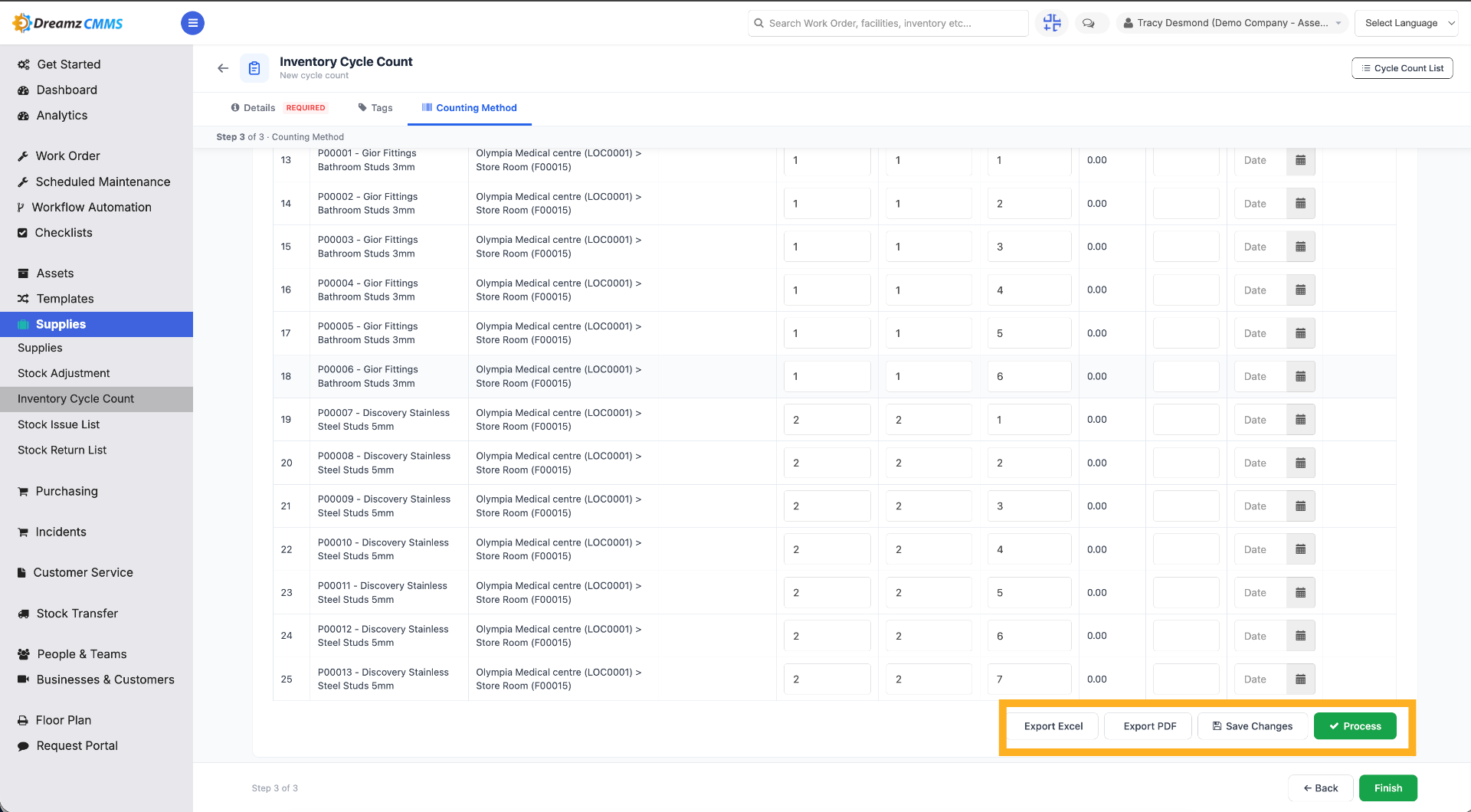
Task: Open the calendar picker for row 25
Action: coord(1300,679)
